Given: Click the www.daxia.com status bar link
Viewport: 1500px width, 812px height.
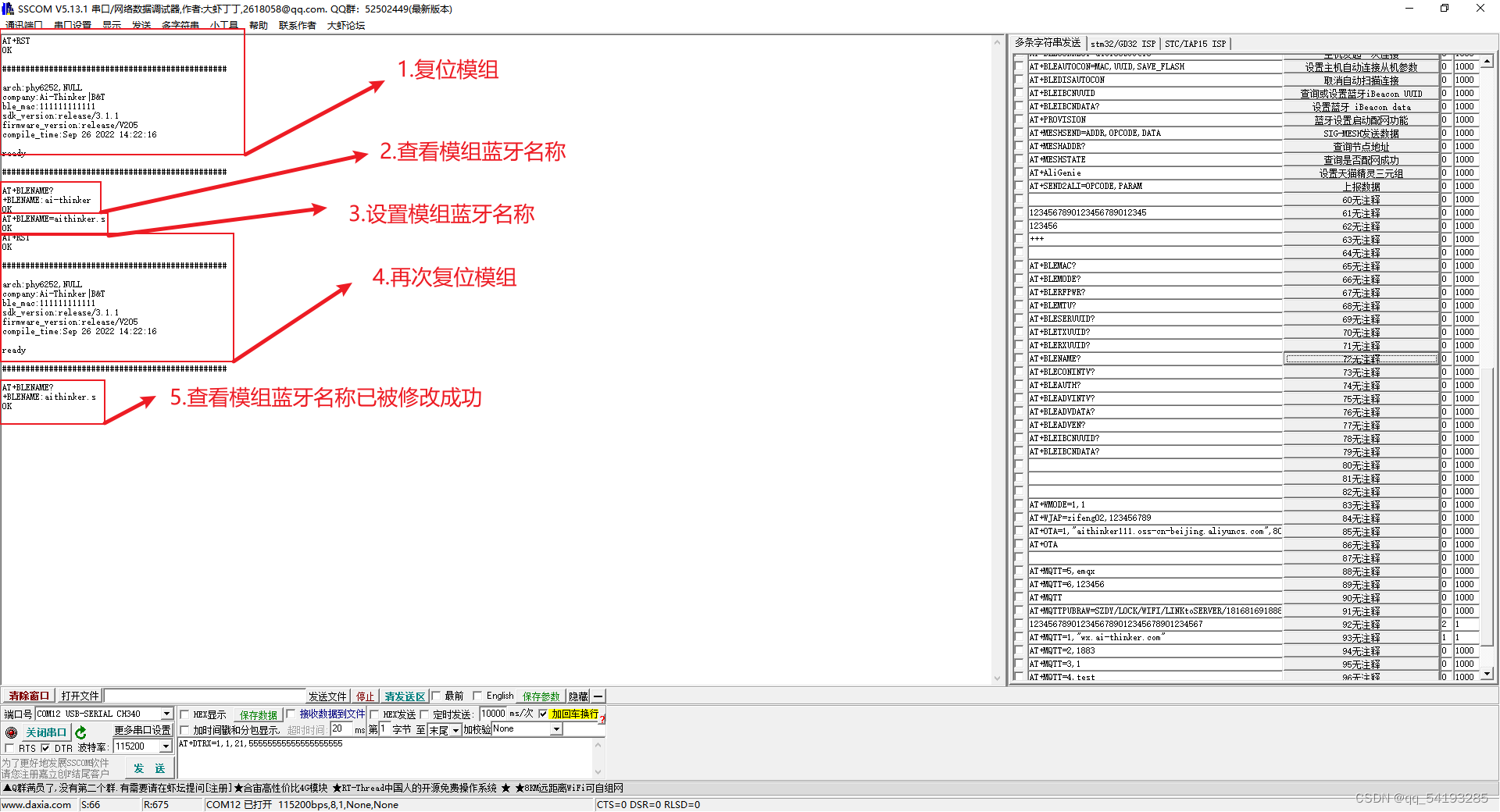Looking at the screenshot, I should tap(36, 805).
